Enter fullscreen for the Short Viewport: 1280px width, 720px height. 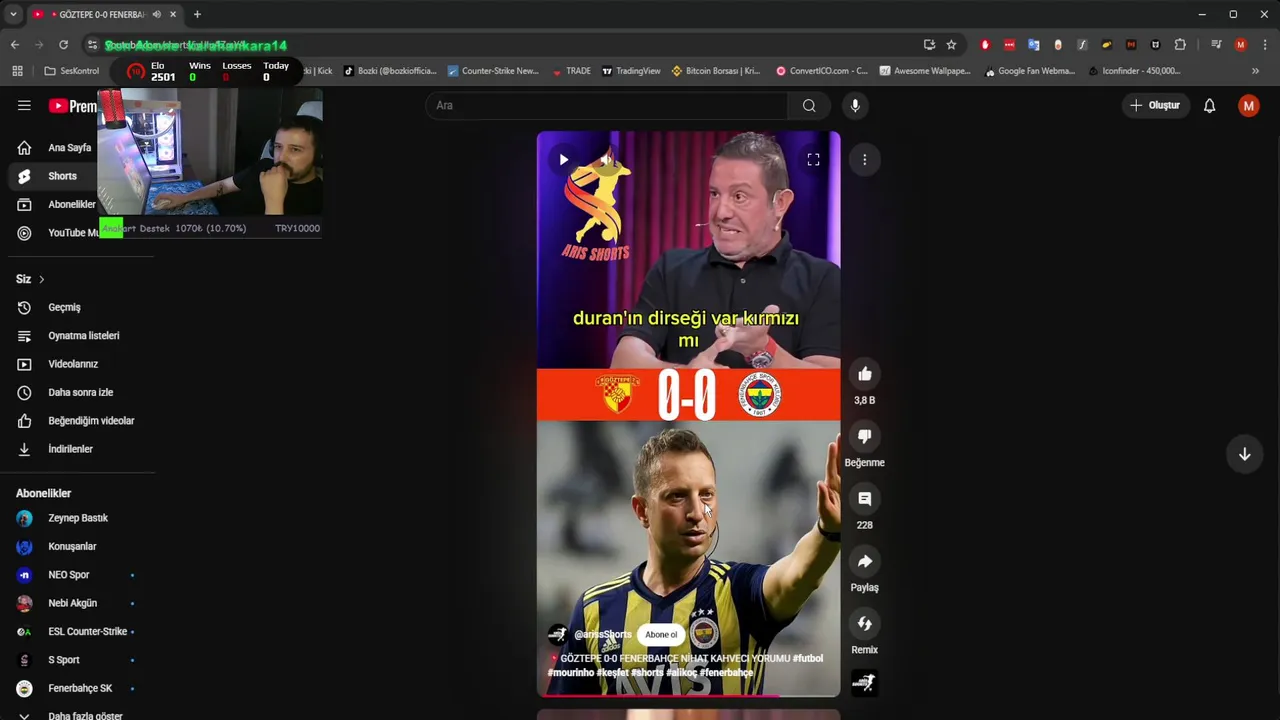point(813,159)
